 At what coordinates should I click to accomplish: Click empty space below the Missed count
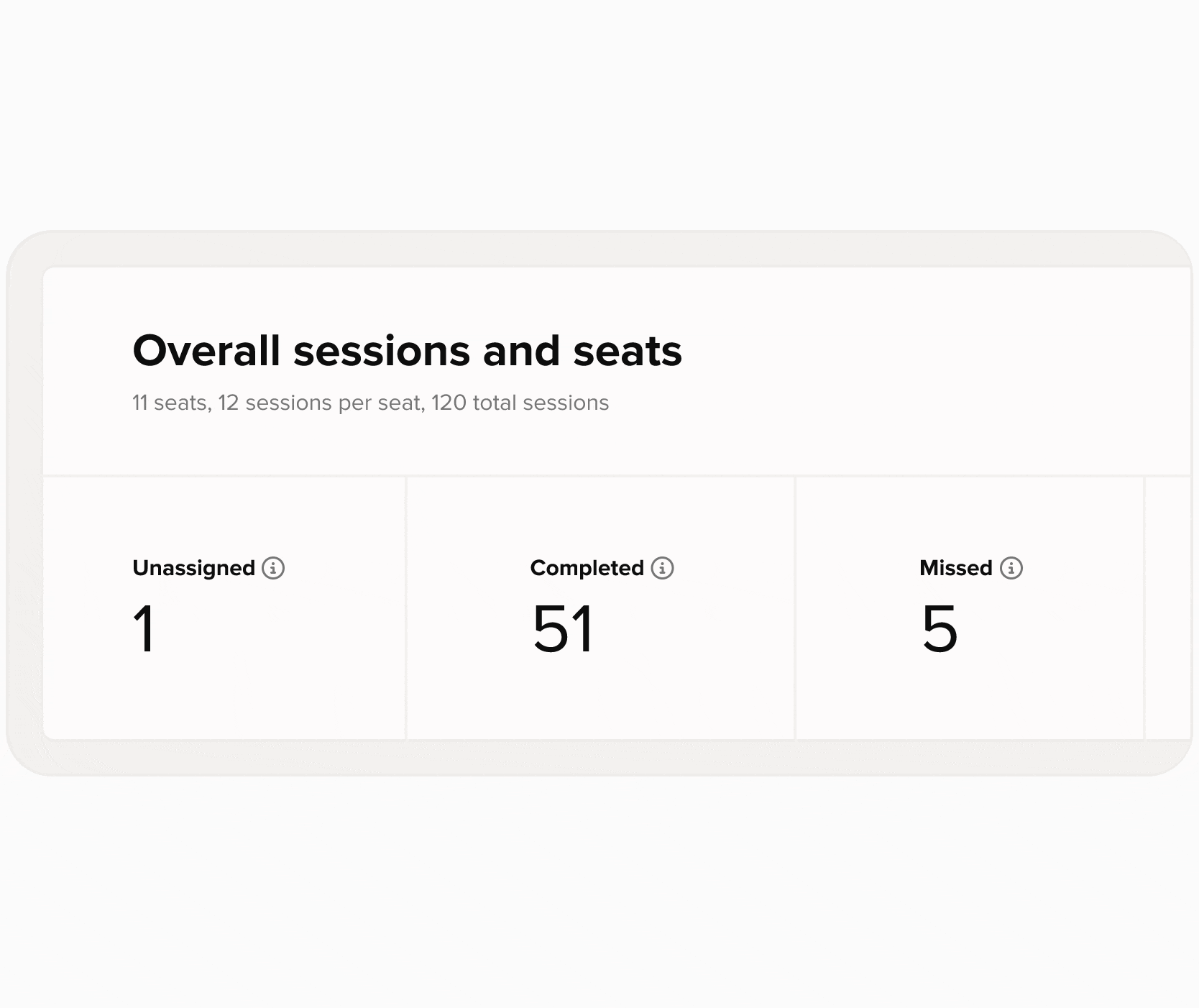969,697
